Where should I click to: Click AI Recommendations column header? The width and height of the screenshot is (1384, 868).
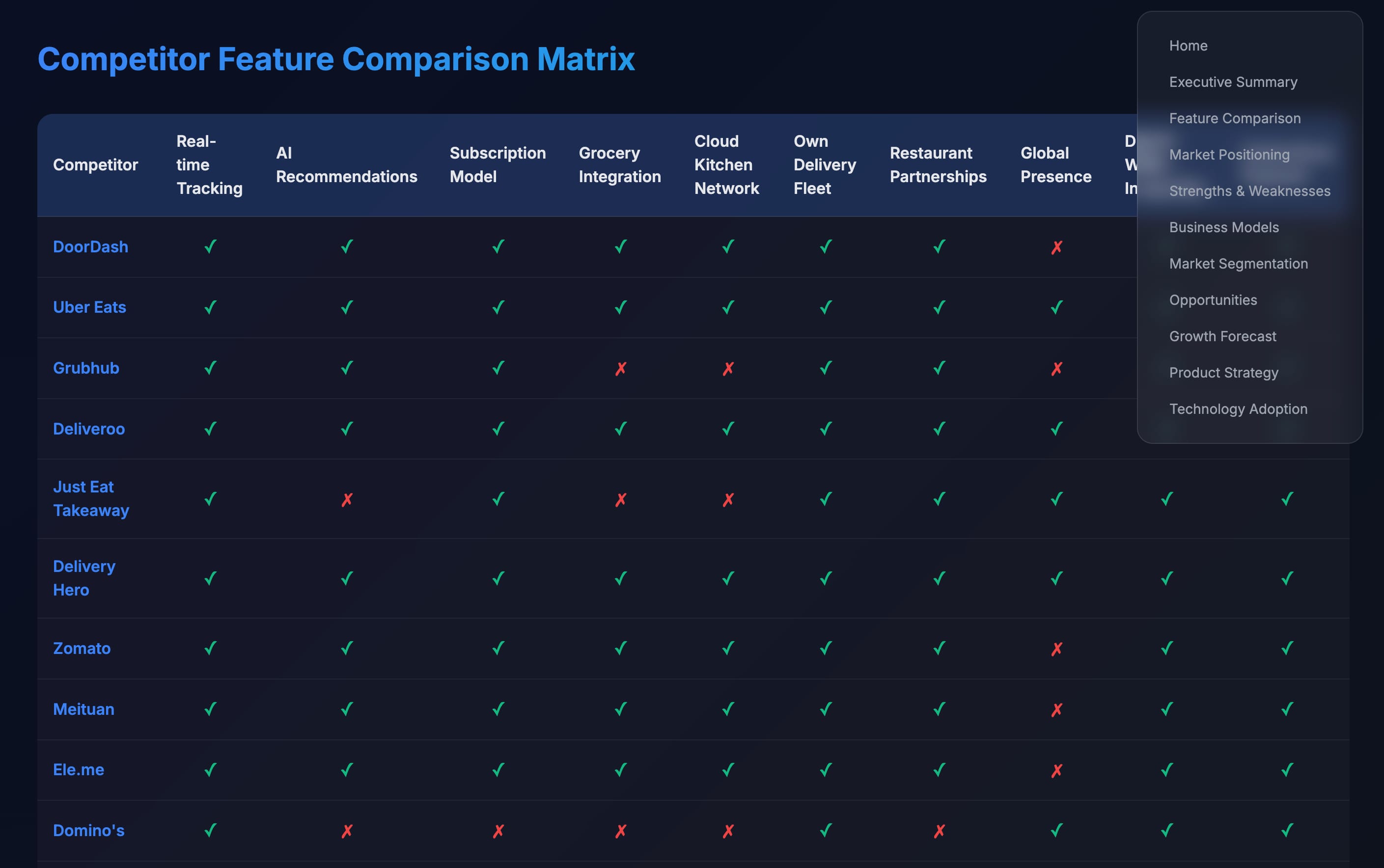coord(346,165)
